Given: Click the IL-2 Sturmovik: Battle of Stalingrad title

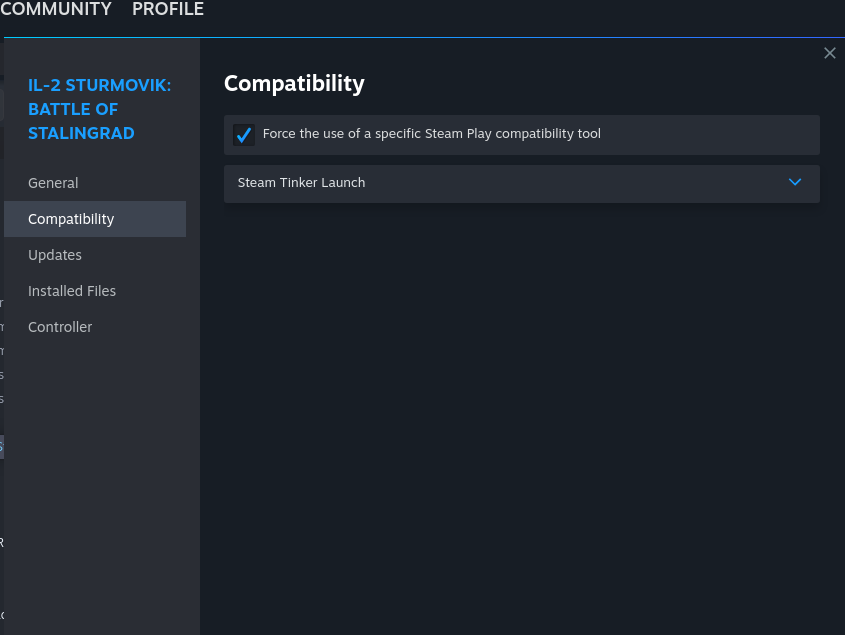Looking at the screenshot, I should (99, 109).
